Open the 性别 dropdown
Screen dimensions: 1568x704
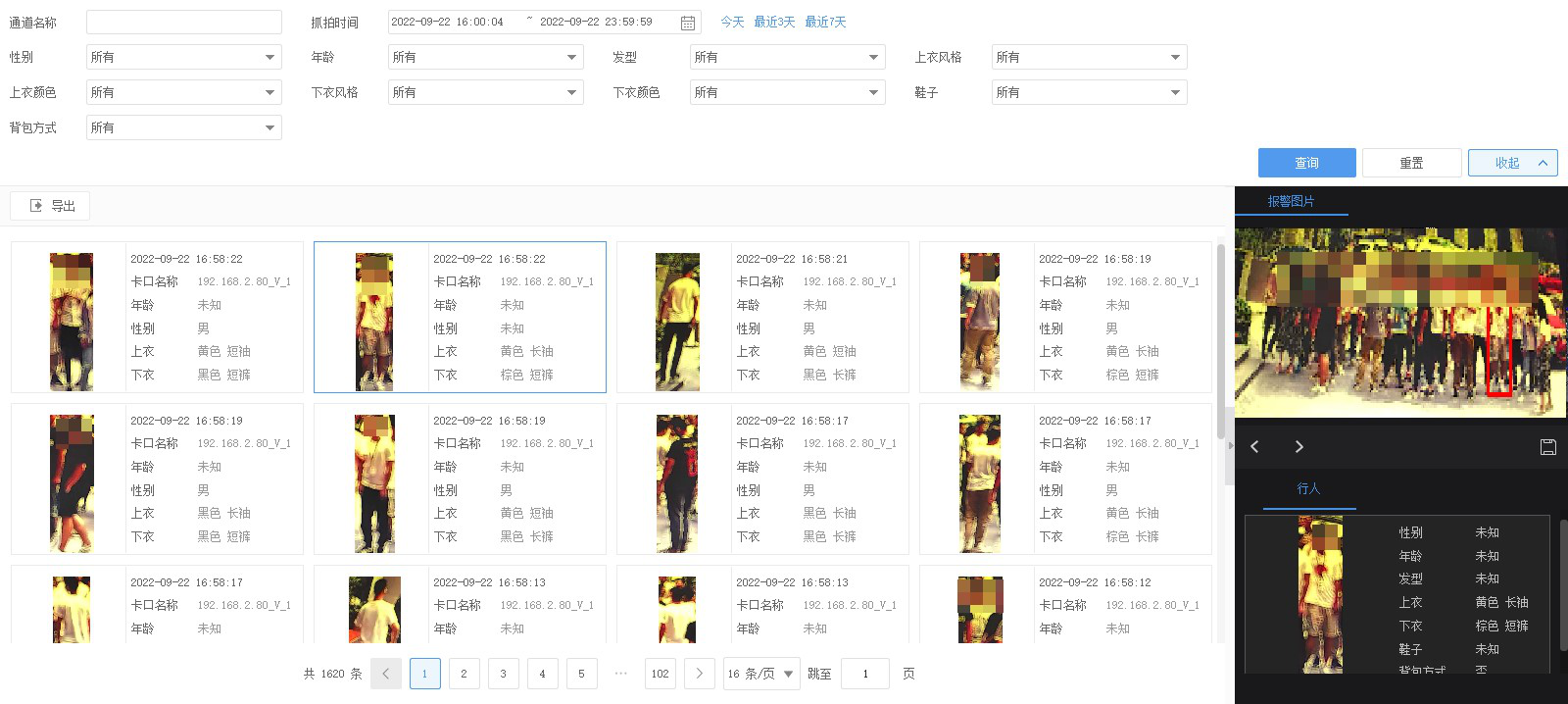click(184, 57)
